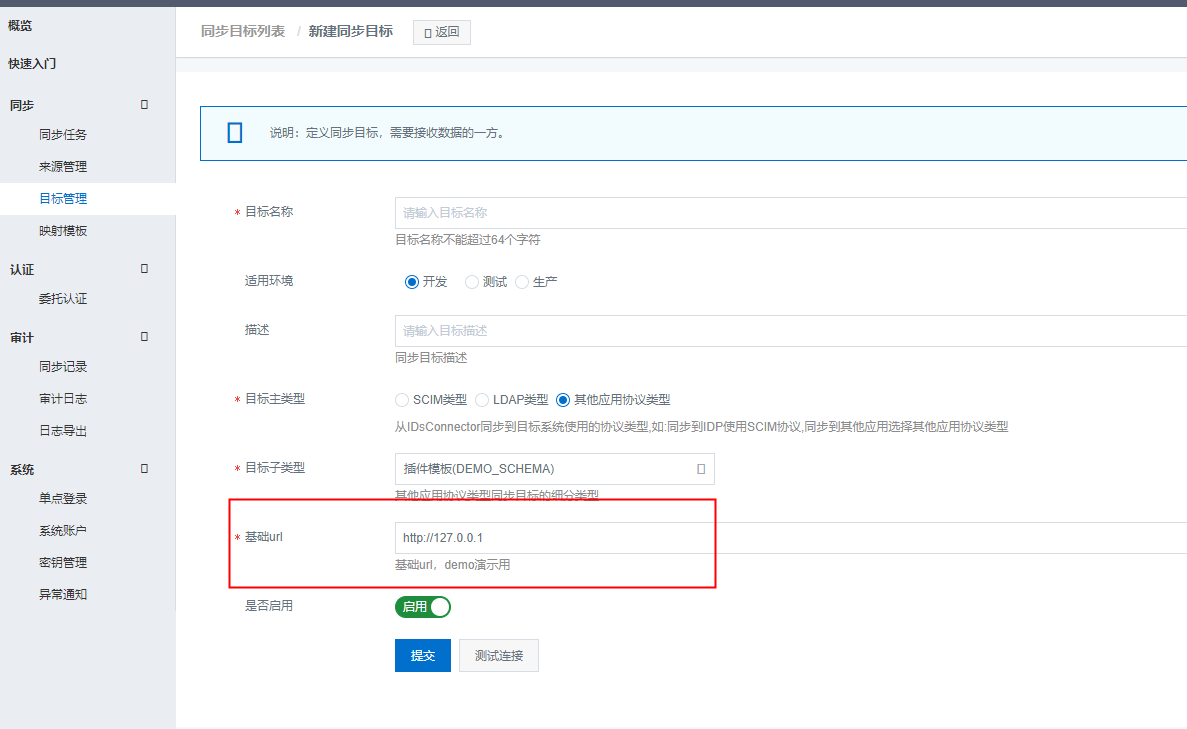Screen dimensions: 1187x729
Task: Open the 目标子类型 dropdown
Action: pos(554,469)
